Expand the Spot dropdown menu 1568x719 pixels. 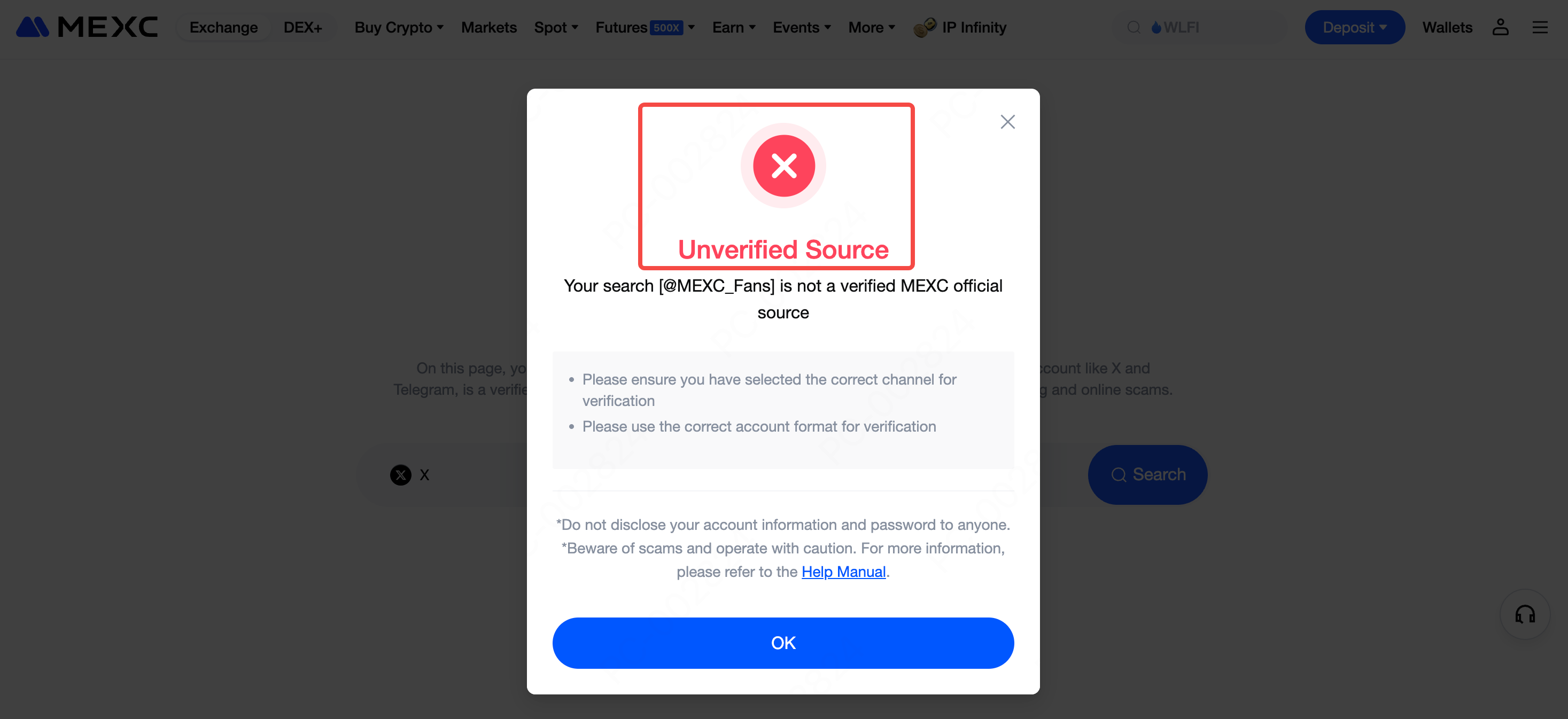[556, 27]
